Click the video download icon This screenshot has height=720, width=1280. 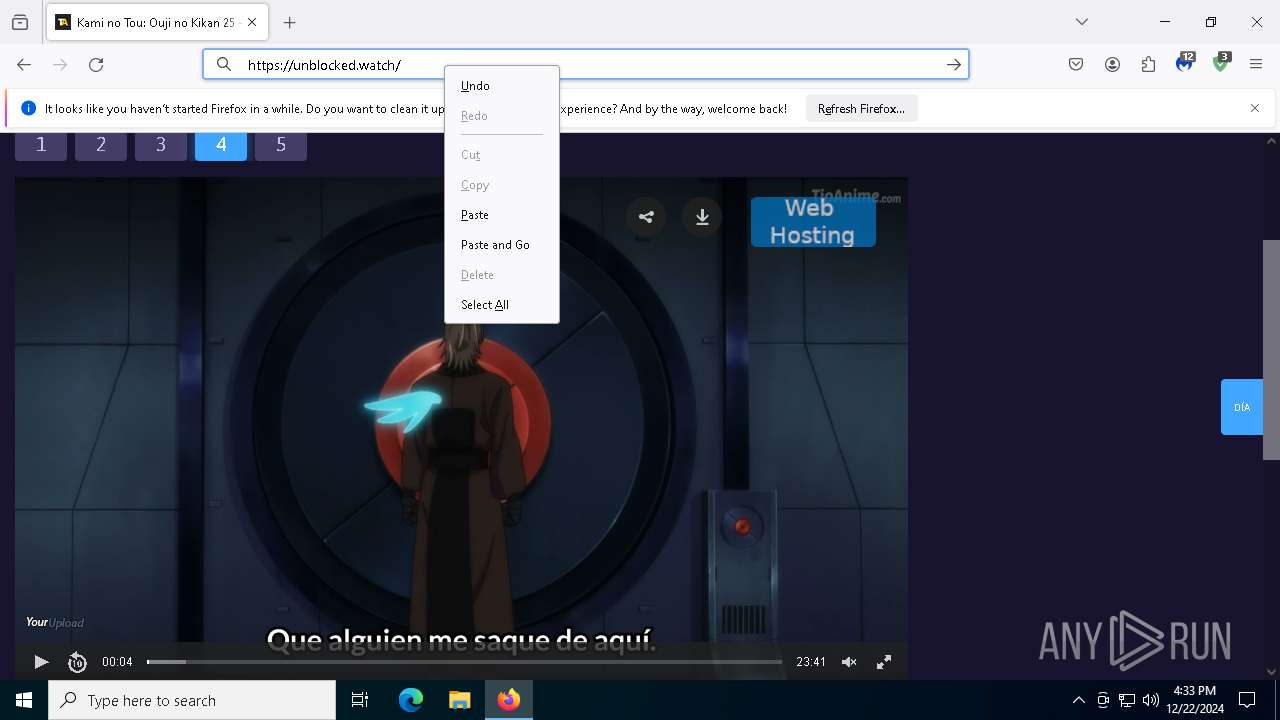702,217
